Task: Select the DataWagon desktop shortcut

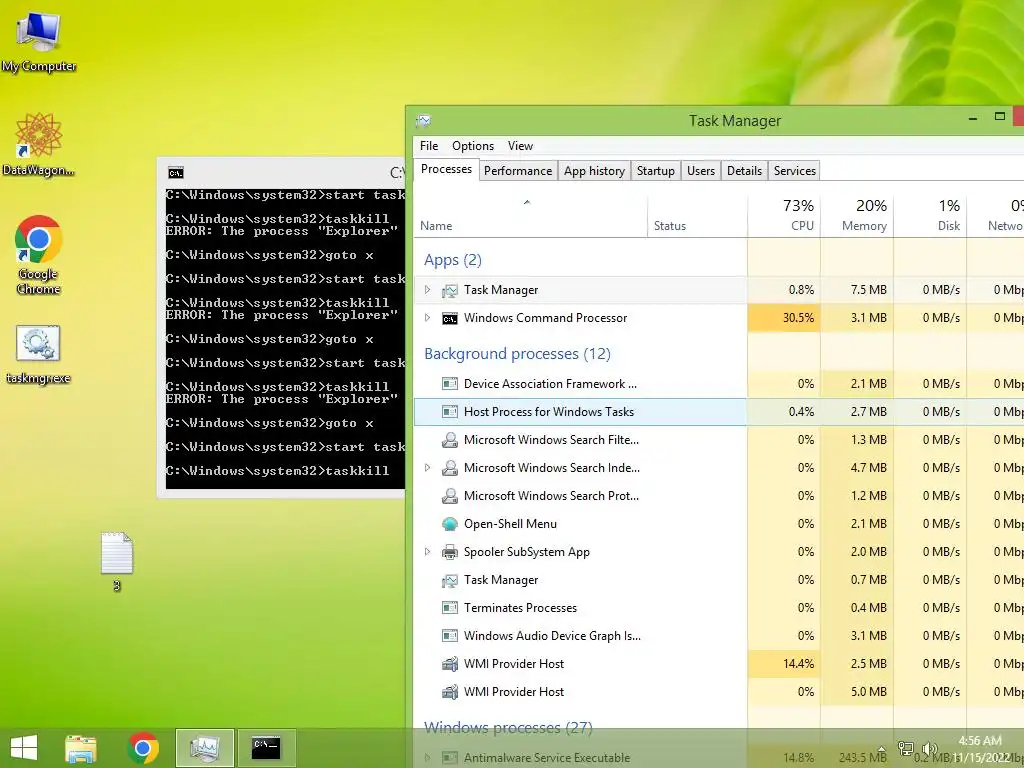Action: tap(39, 144)
